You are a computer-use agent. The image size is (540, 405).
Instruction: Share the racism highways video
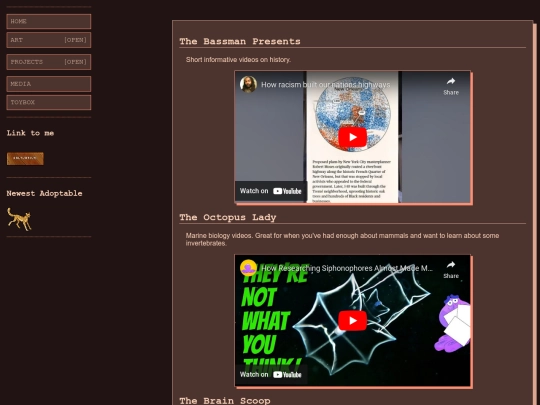(451, 86)
